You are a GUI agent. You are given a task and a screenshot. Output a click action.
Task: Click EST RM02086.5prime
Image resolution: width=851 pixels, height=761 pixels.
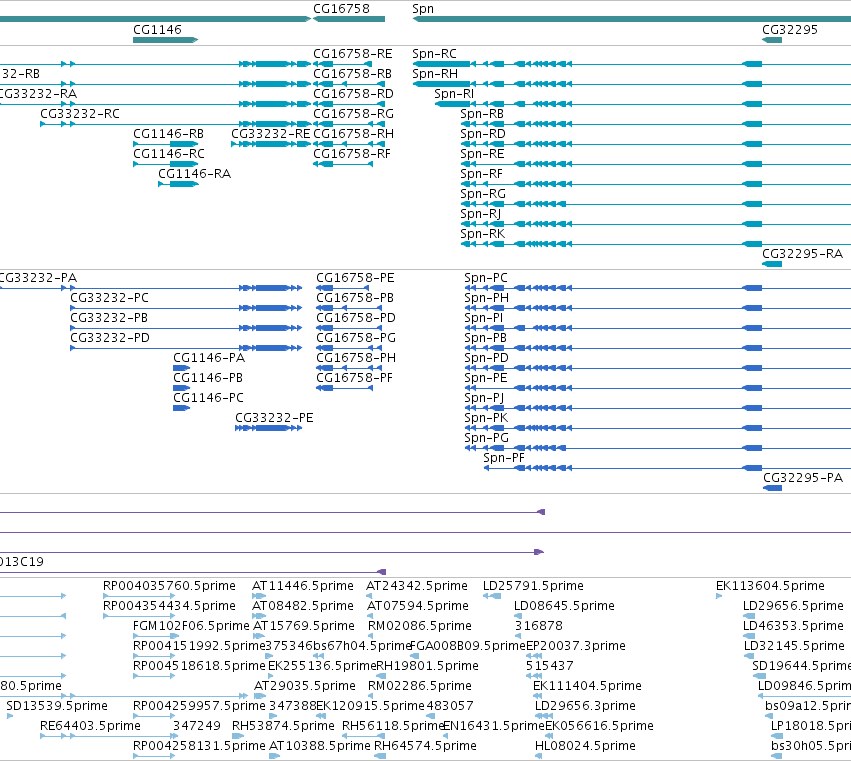(x=420, y=626)
